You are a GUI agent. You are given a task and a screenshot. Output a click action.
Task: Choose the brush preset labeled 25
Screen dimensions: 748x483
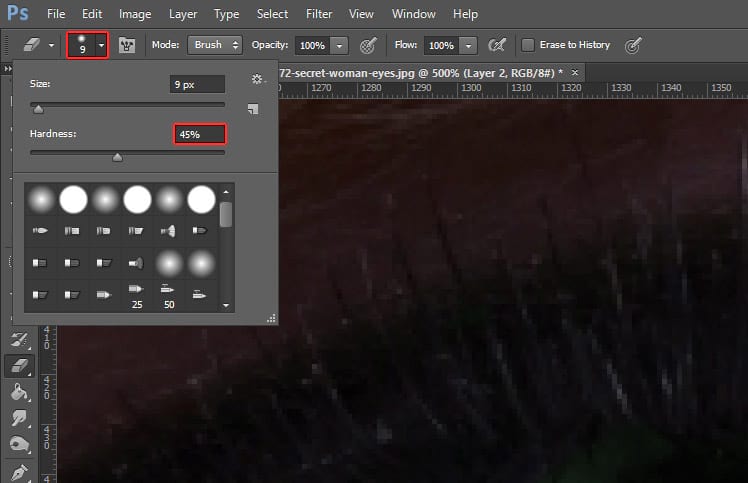(136, 295)
